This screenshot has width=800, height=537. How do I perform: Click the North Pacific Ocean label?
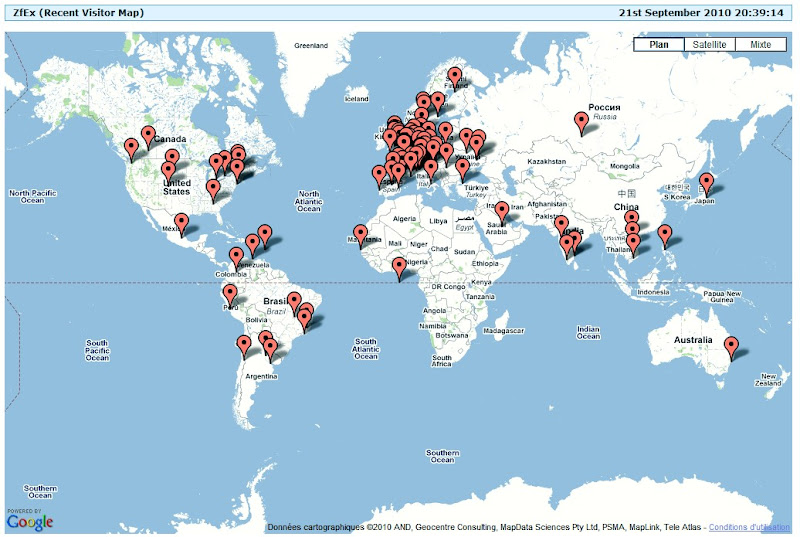tap(33, 196)
